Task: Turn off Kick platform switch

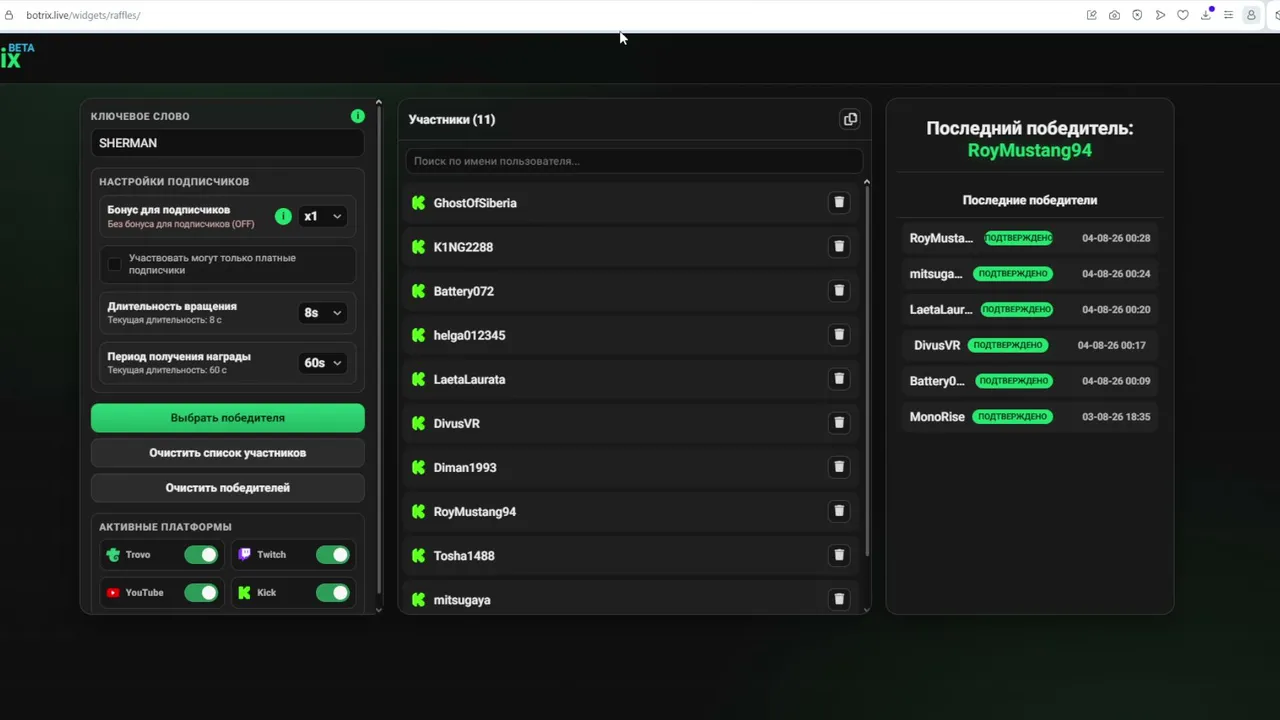Action: (333, 593)
